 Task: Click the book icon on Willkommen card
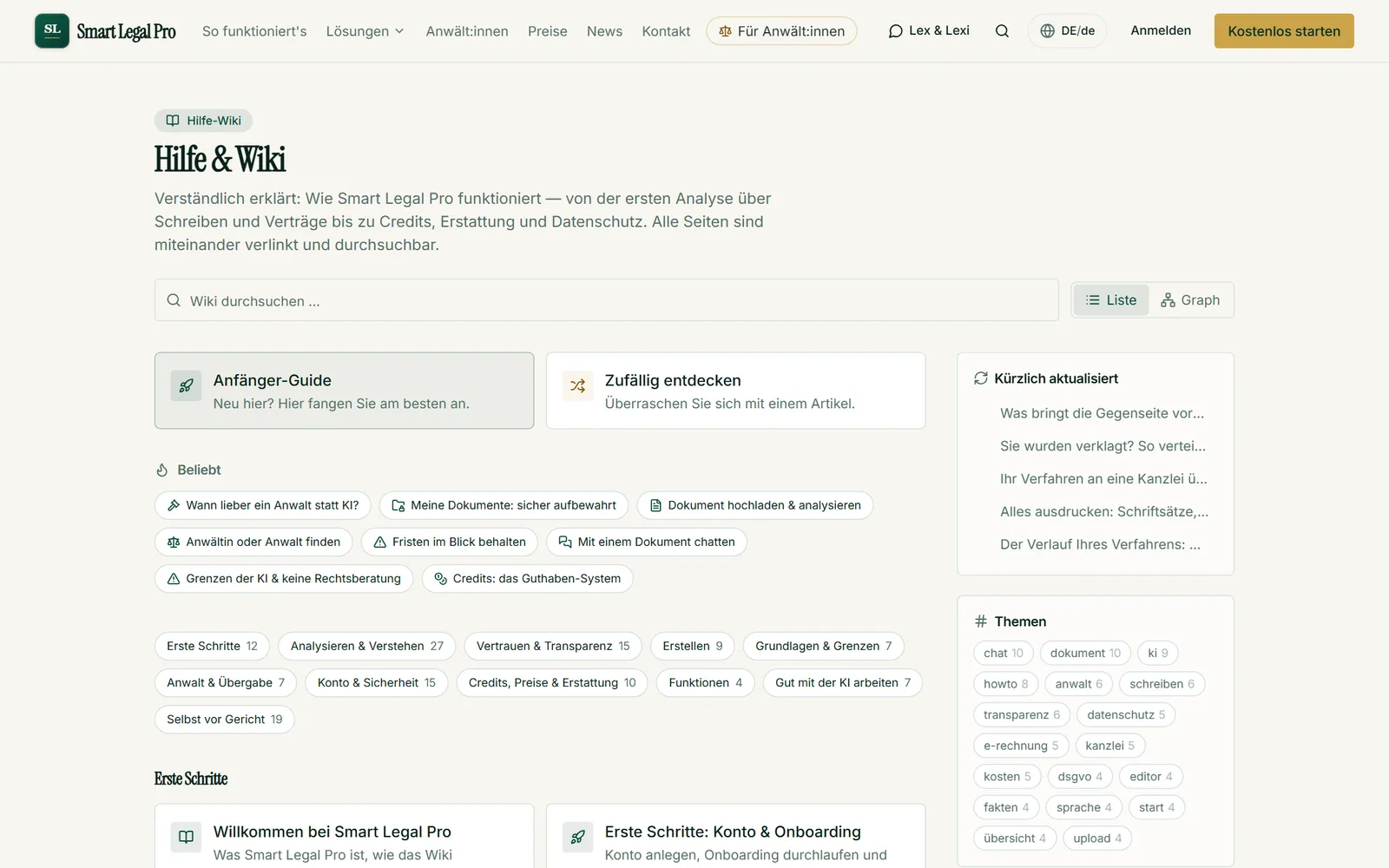[x=186, y=838]
